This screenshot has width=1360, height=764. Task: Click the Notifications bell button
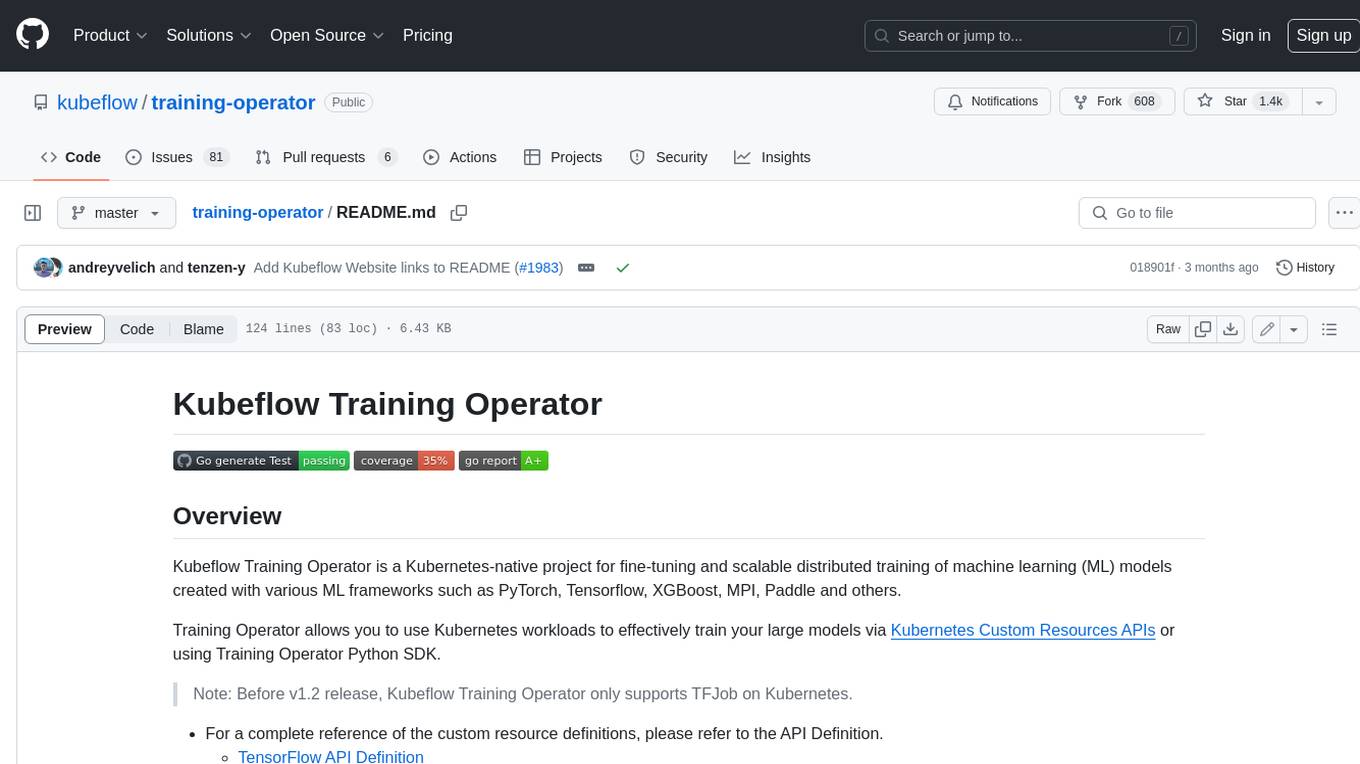point(992,102)
